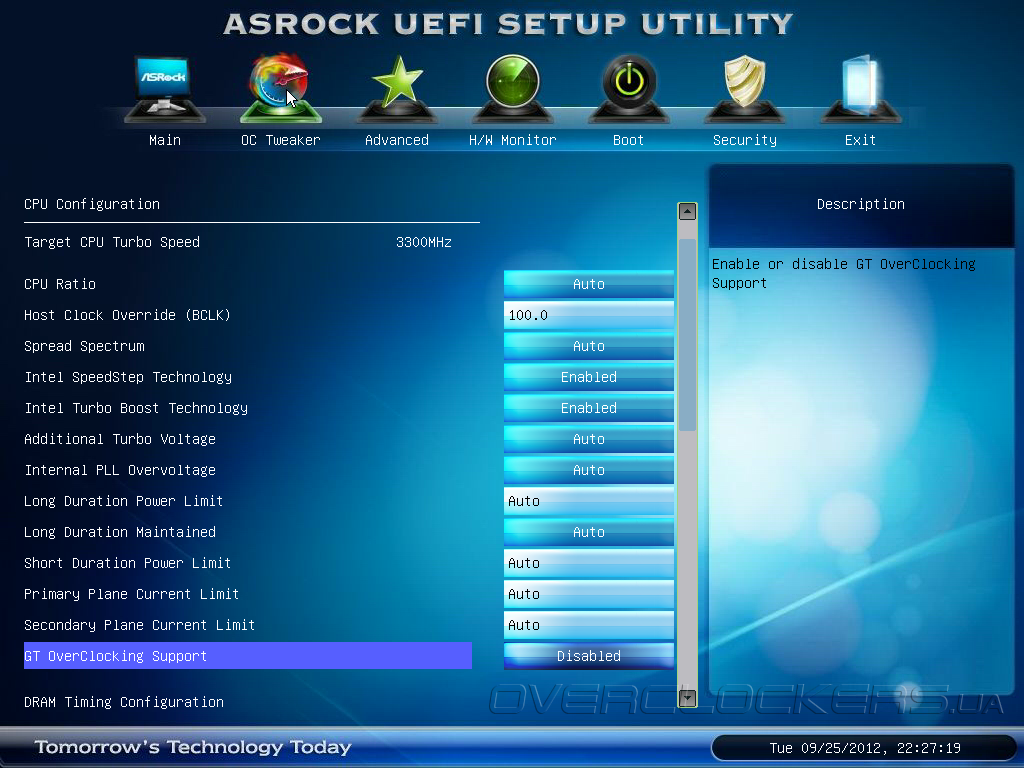Screen dimensions: 1024x768
Task: Click the CPU Configuration heading
Action: (91, 204)
